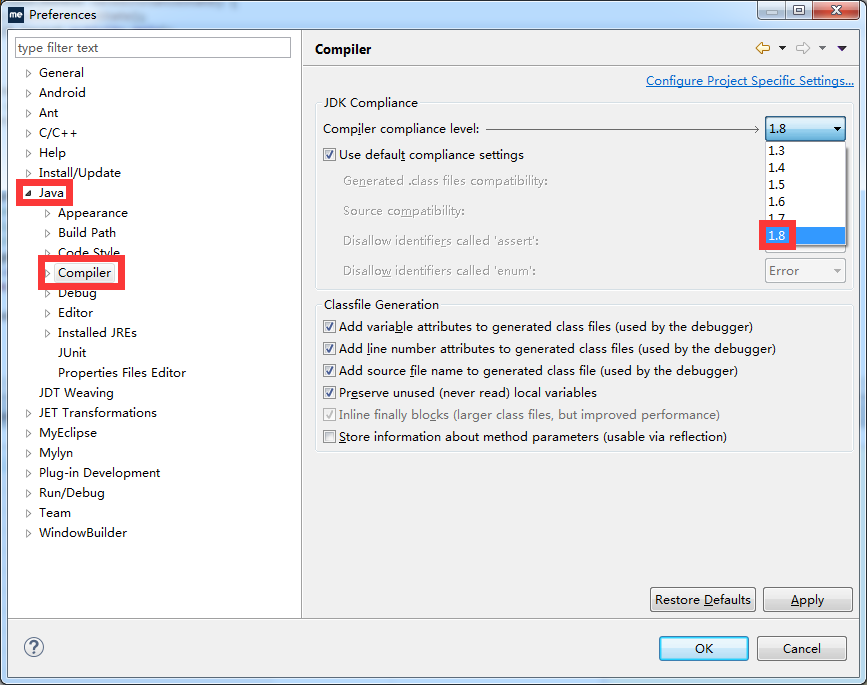Expand the JET Transformations node
Viewport: 867px width, 685px height.
(28, 413)
